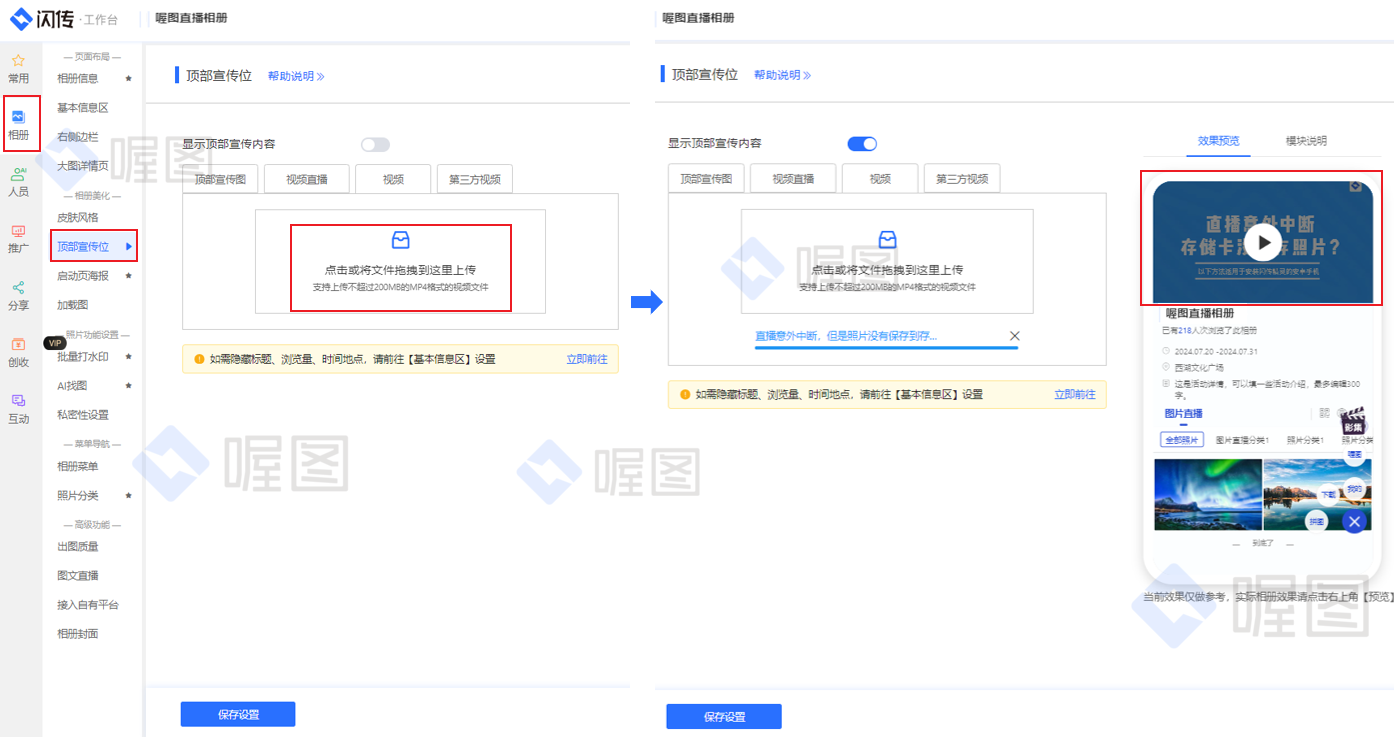Viewport: 1394px width, 737px height.
Task: Click the arrow beside 顶部宣传位 menu item
Action: pos(129,246)
